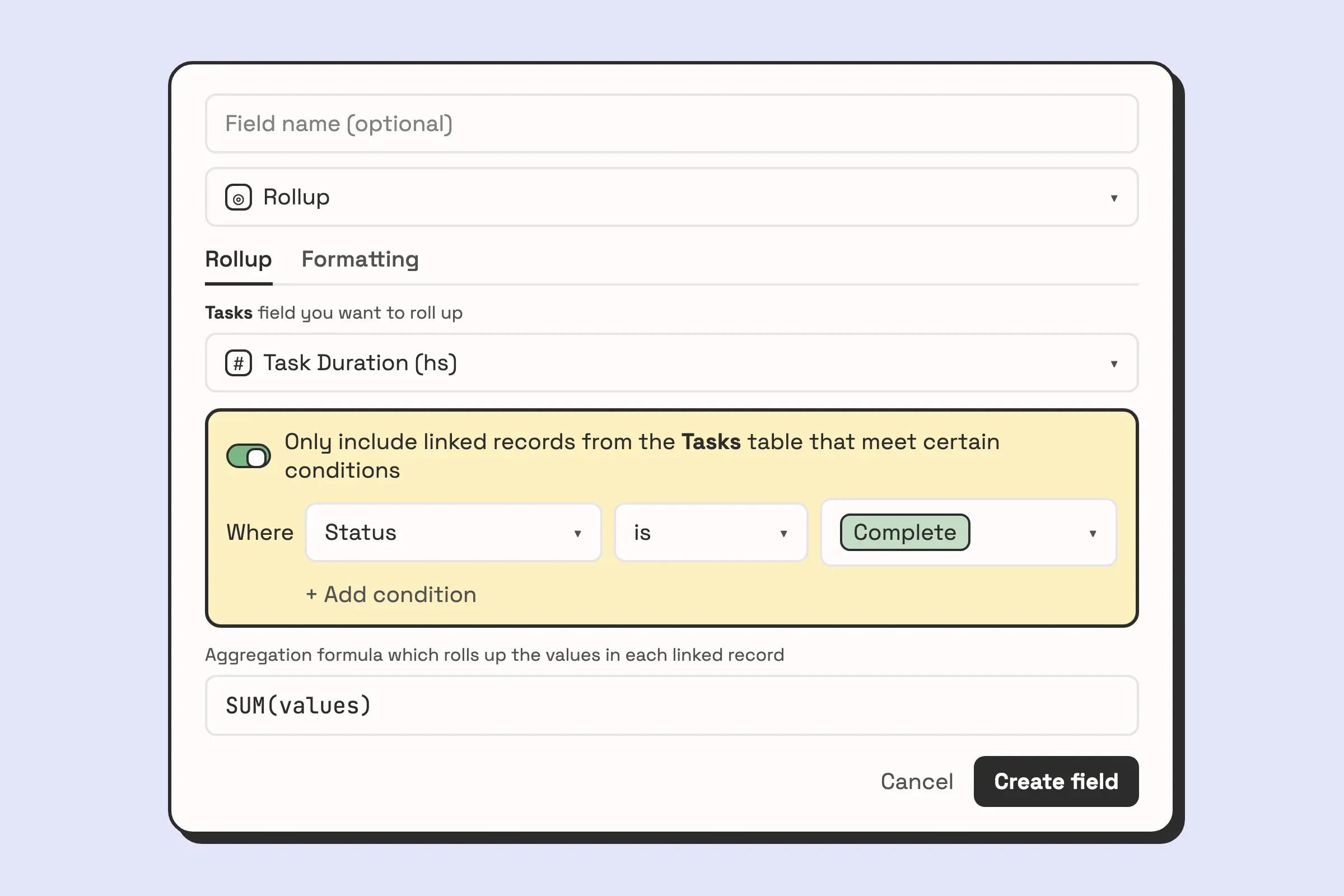Click the Field name (optional) input

pos(671,123)
